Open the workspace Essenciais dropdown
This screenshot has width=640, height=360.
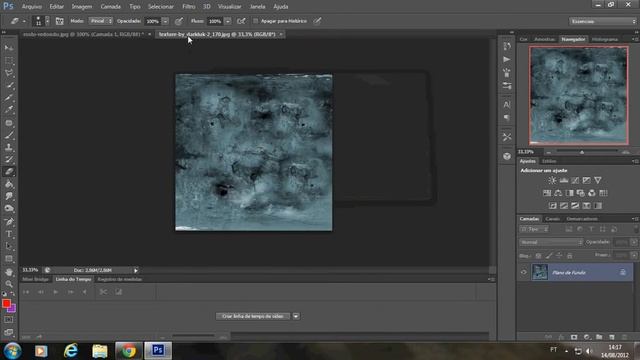coord(603,21)
